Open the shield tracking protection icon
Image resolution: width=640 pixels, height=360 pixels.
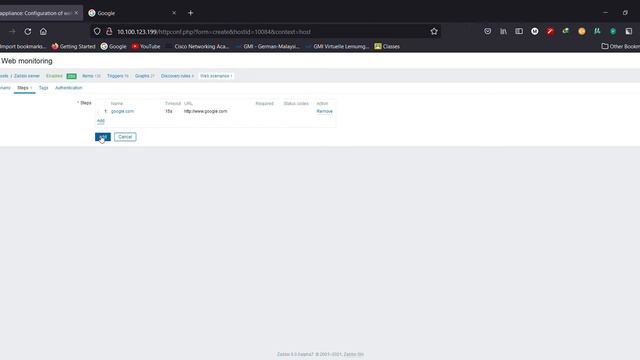click(x=97, y=31)
